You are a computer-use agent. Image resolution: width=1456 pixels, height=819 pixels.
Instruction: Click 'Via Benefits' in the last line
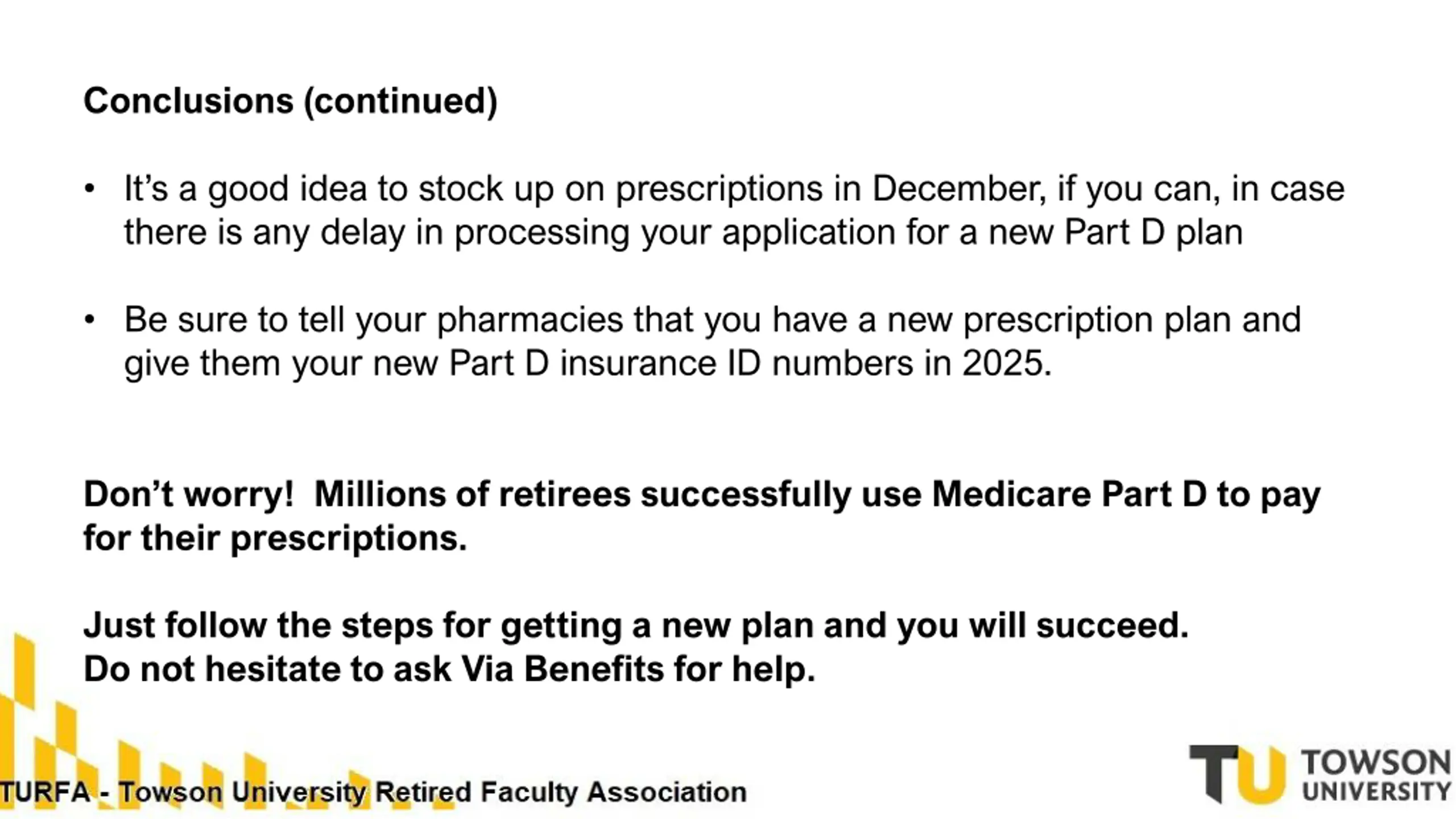point(562,669)
